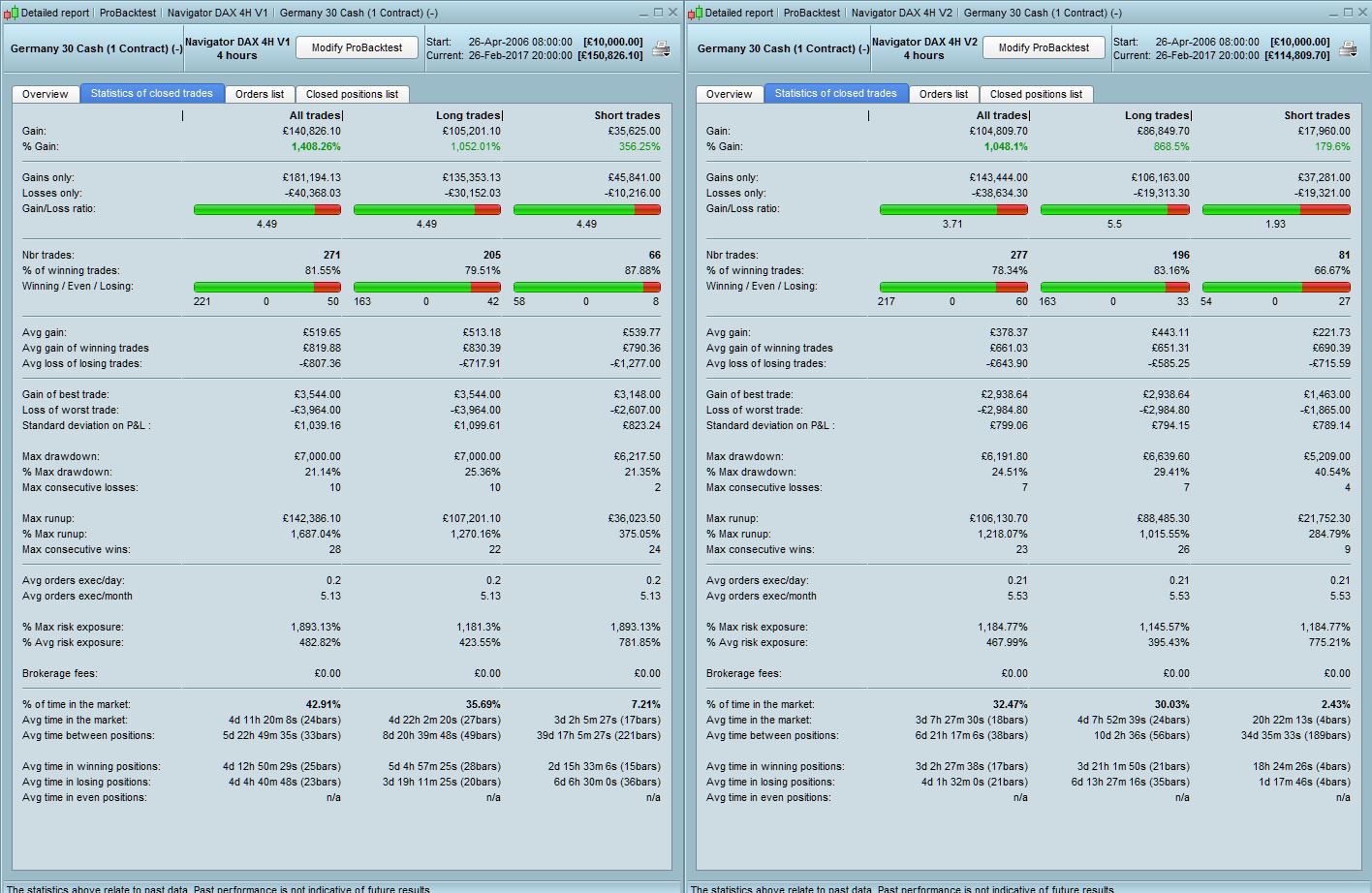Click V2 Short trades Winning/Even/Losing bar

pos(1276,287)
